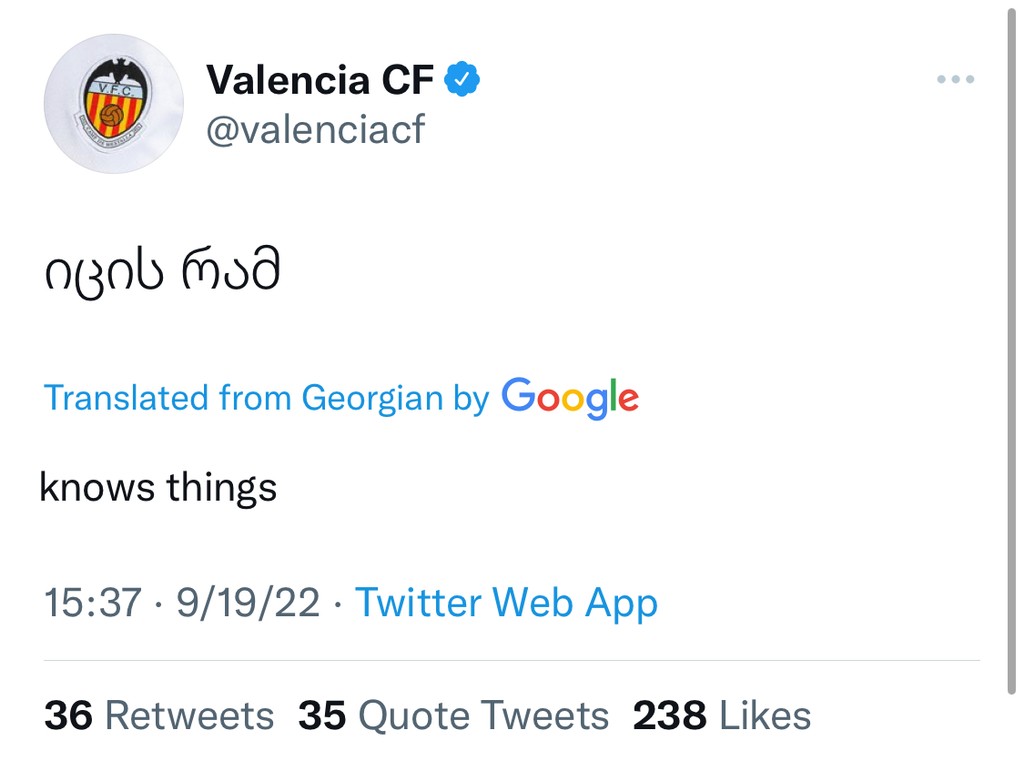
Task: Show the 35 Quote Tweets
Action: (x=453, y=716)
